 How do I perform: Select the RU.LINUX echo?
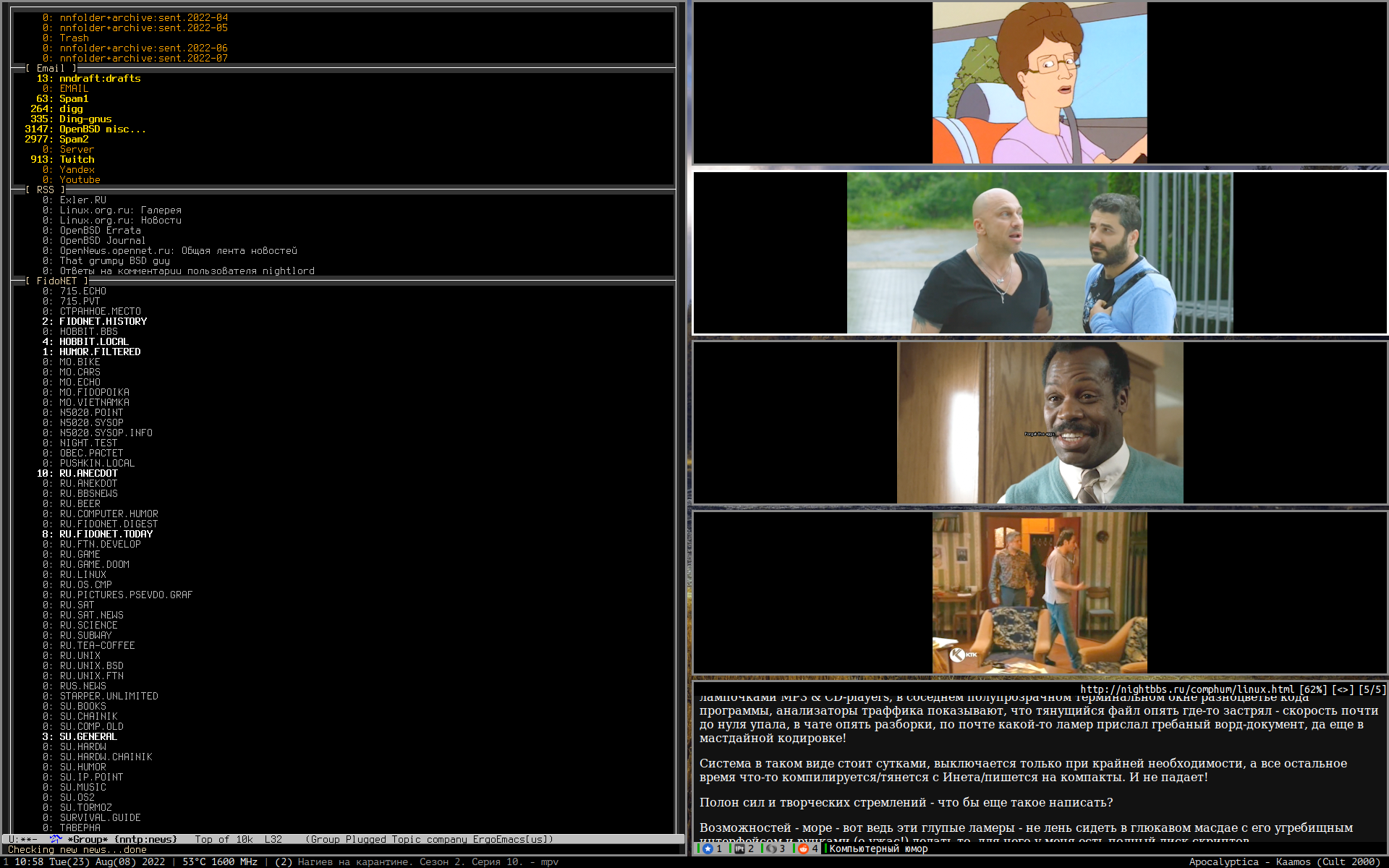pos(82,574)
